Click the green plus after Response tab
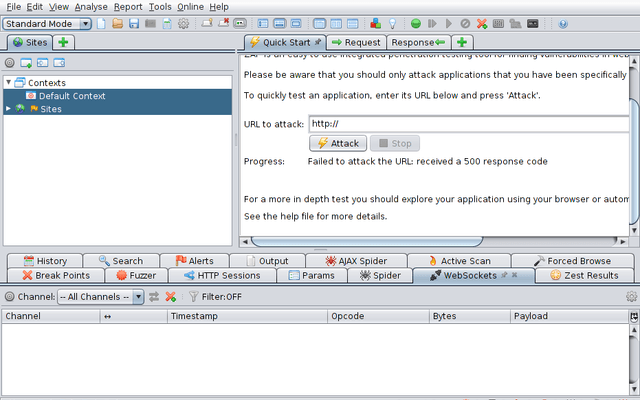 [462, 42]
